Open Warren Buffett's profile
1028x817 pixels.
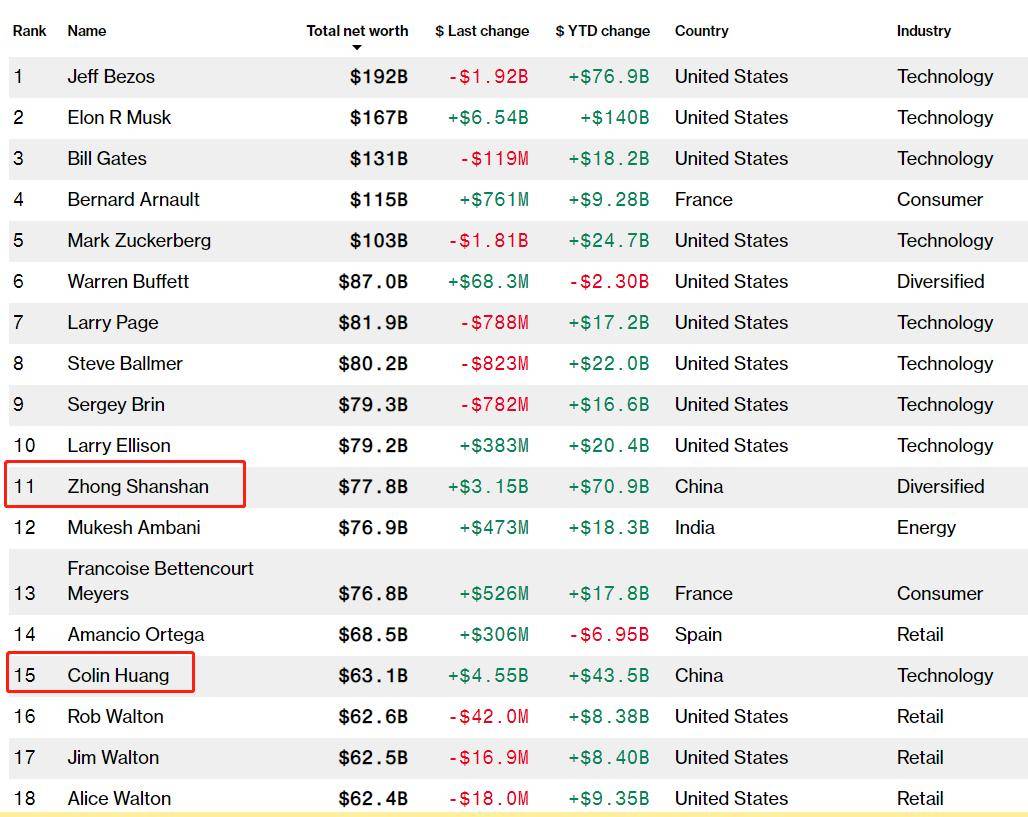[x=128, y=281]
